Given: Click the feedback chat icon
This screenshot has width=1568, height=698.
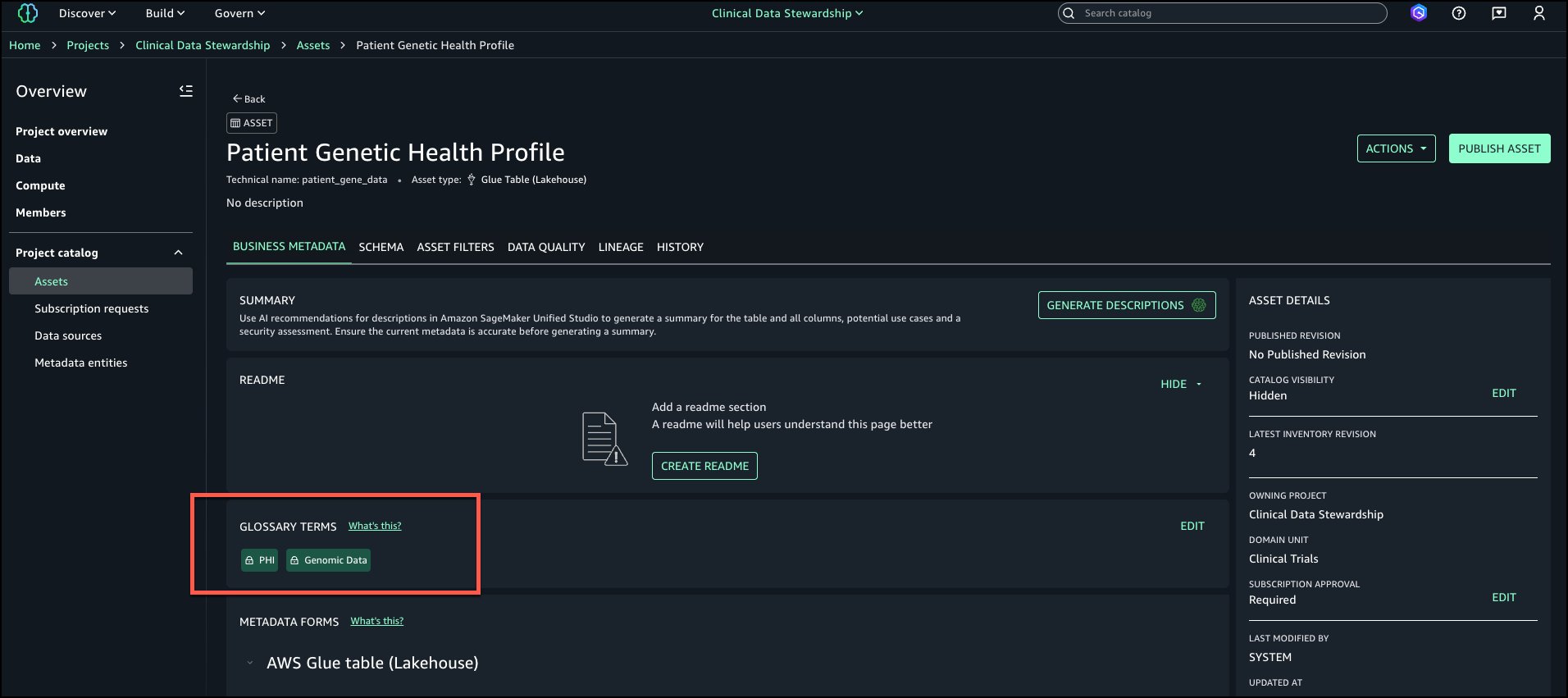Looking at the screenshot, I should 1499,13.
